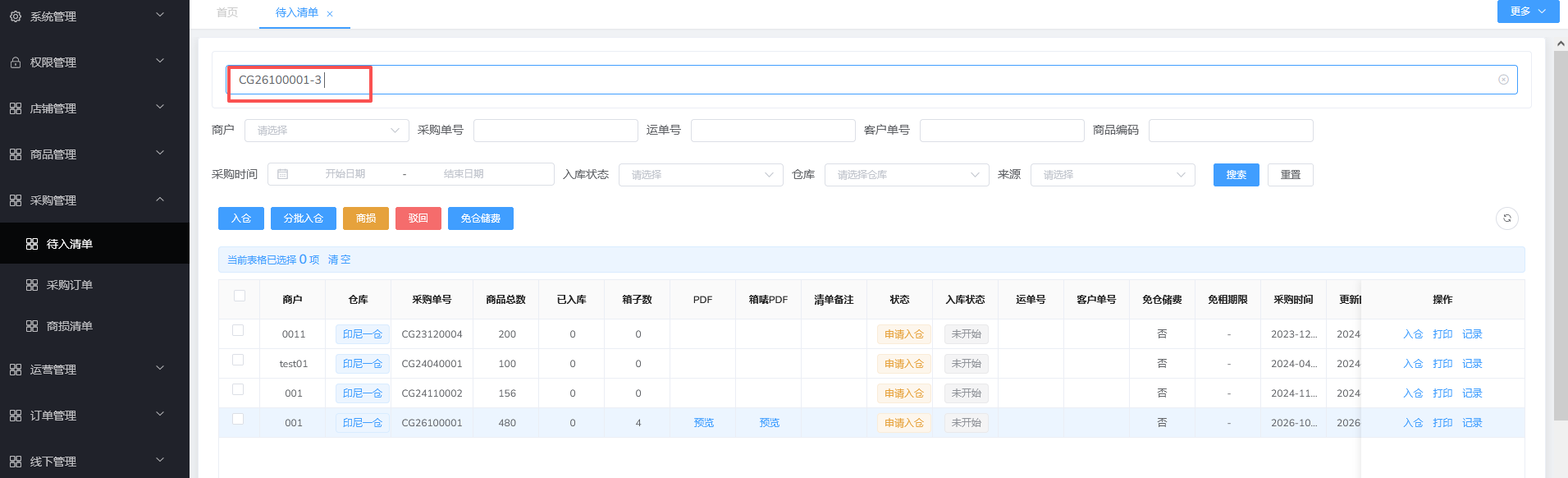Check the row for CG26100001
Viewport: 1568px width, 478px height.
tap(238, 419)
